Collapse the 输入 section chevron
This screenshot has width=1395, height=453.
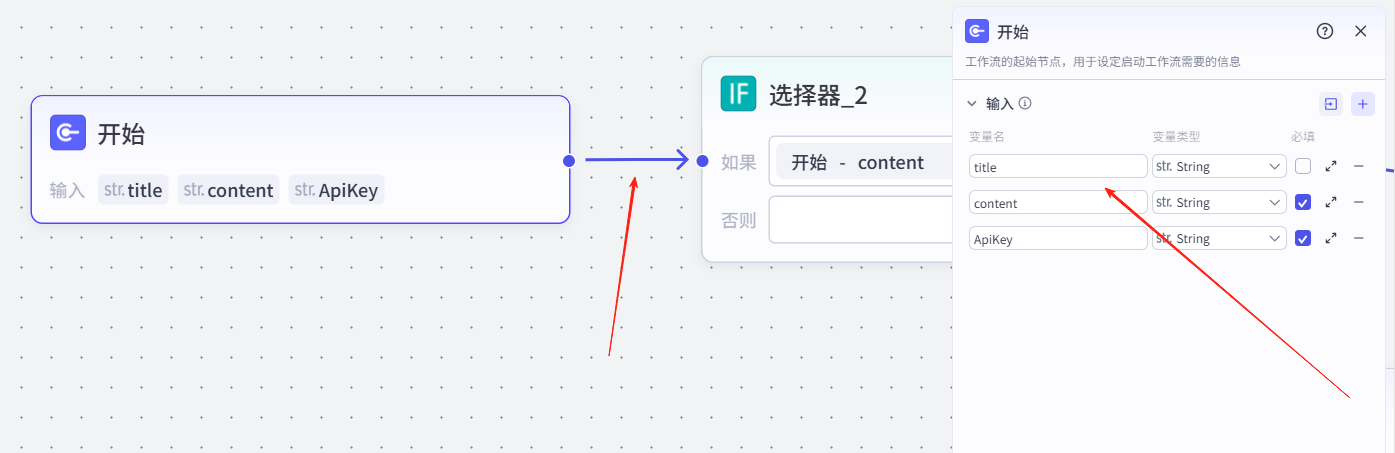coord(971,103)
